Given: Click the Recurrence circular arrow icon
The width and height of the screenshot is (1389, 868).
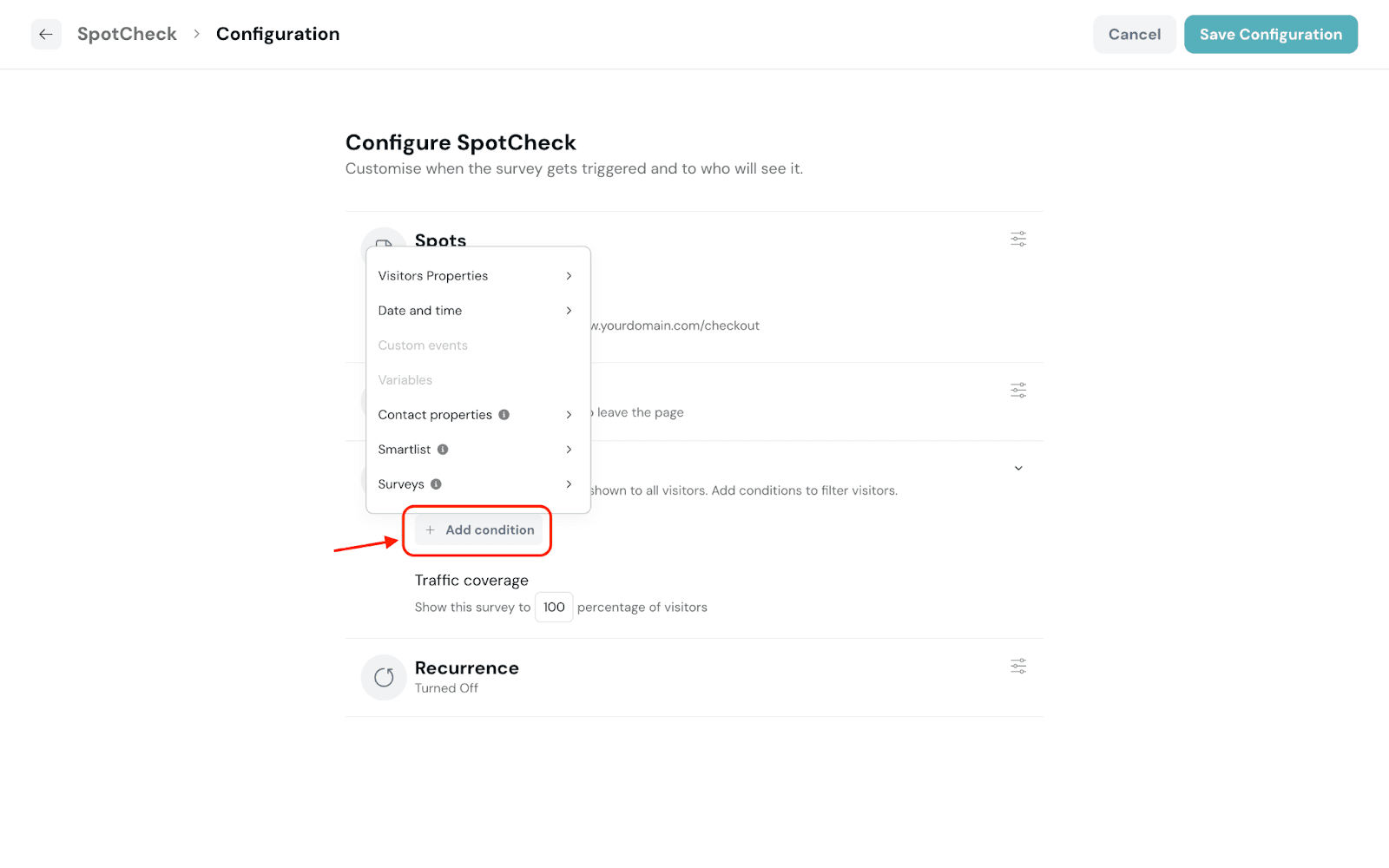Looking at the screenshot, I should click(x=384, y=677).
